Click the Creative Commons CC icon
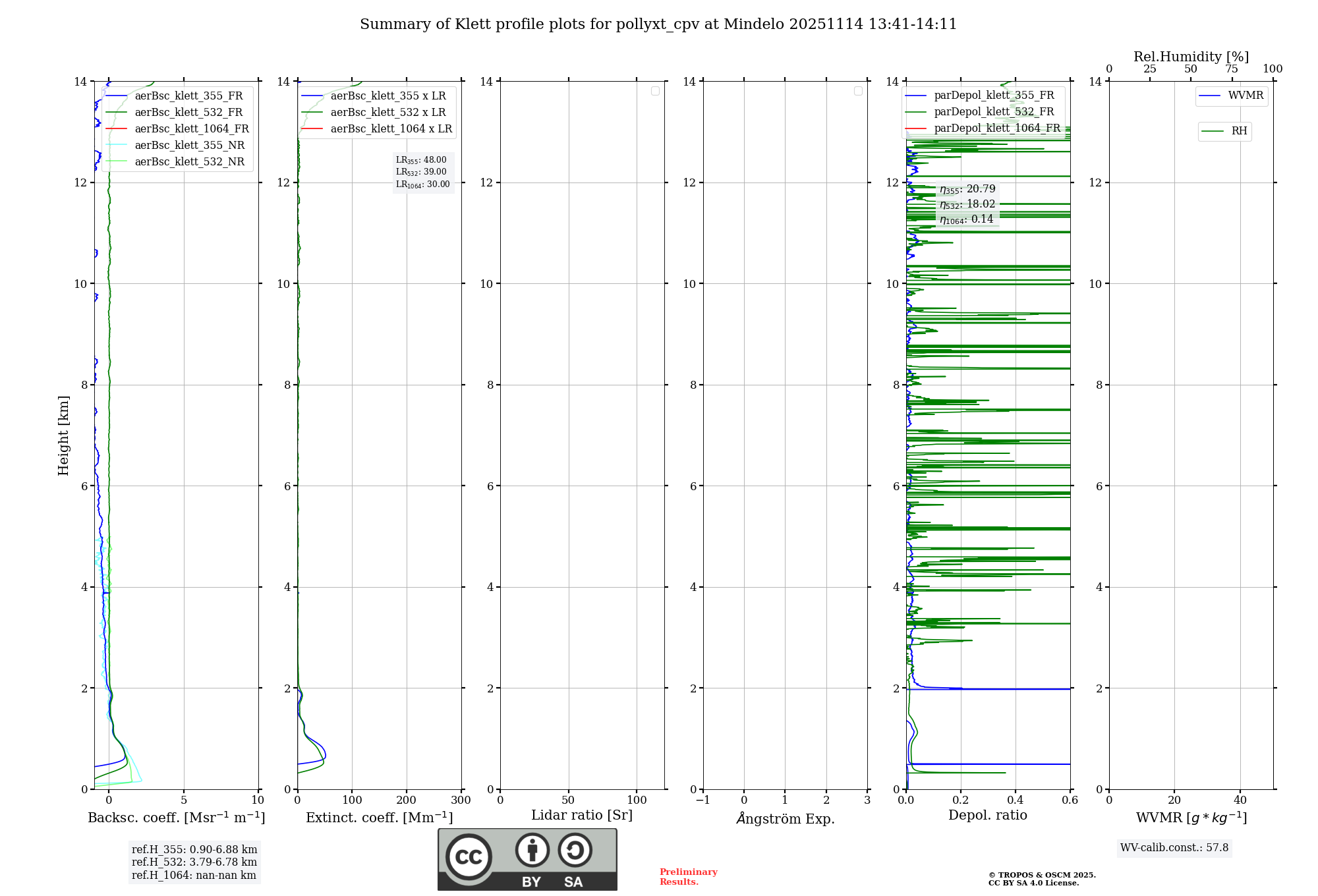The image size is (1318, 896). click(x=469, y=856)
